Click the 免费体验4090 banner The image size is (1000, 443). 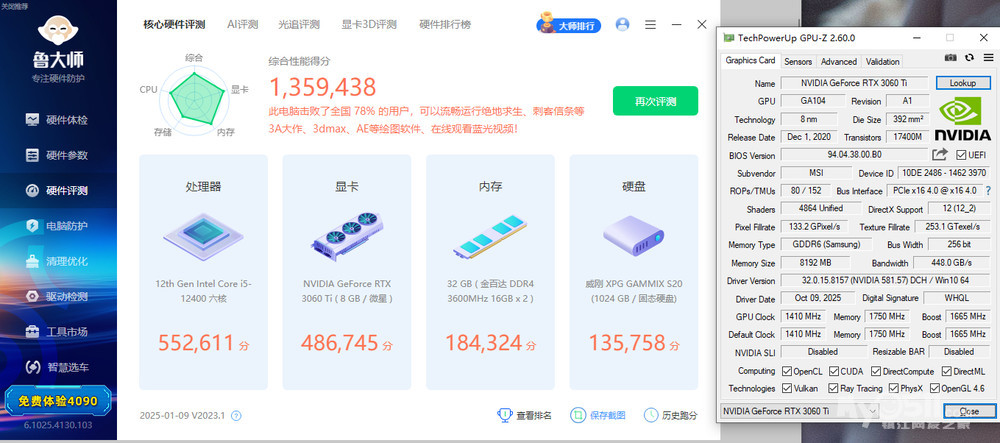coord(57,401)
